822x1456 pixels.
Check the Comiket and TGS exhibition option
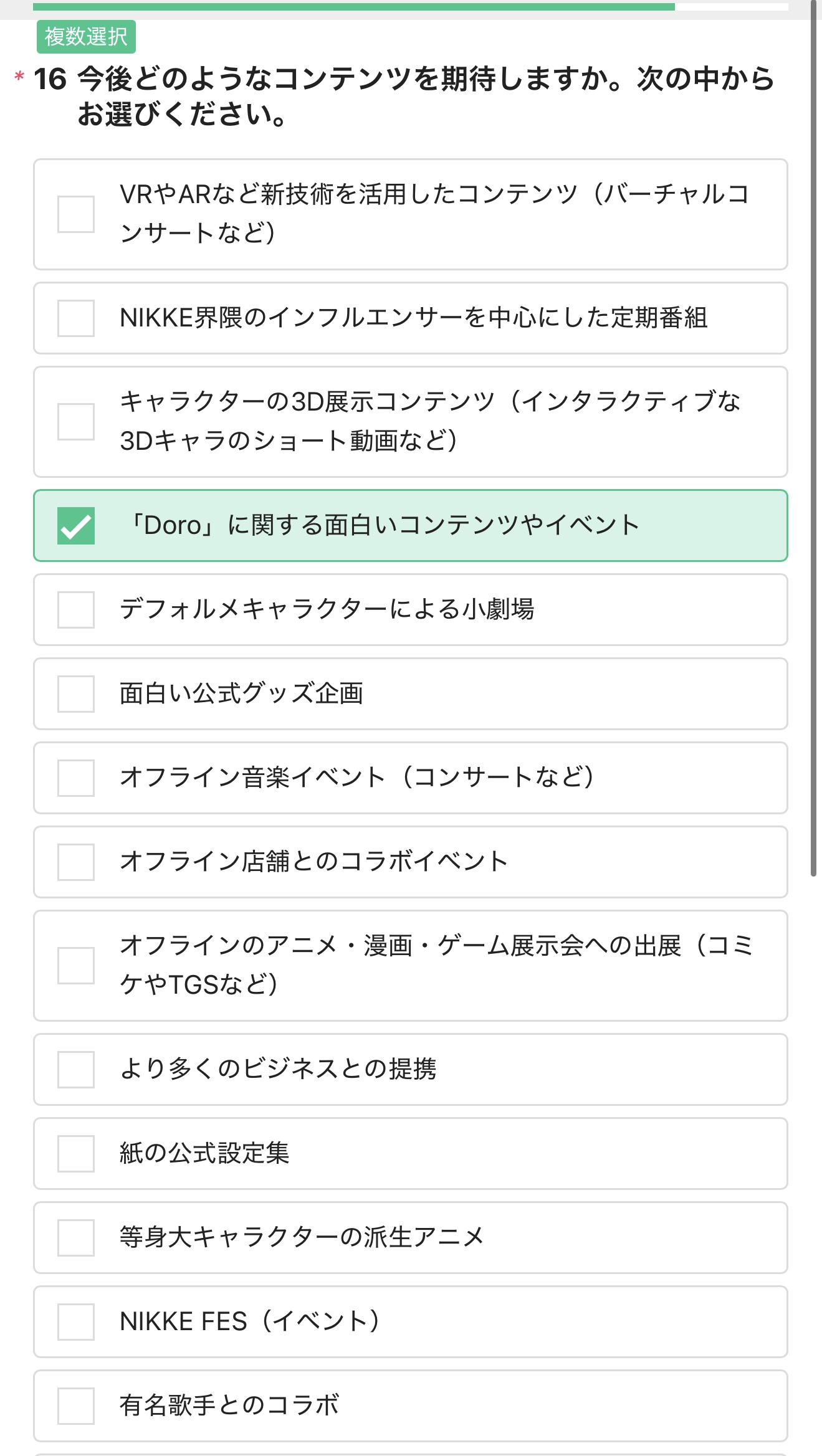76,966
